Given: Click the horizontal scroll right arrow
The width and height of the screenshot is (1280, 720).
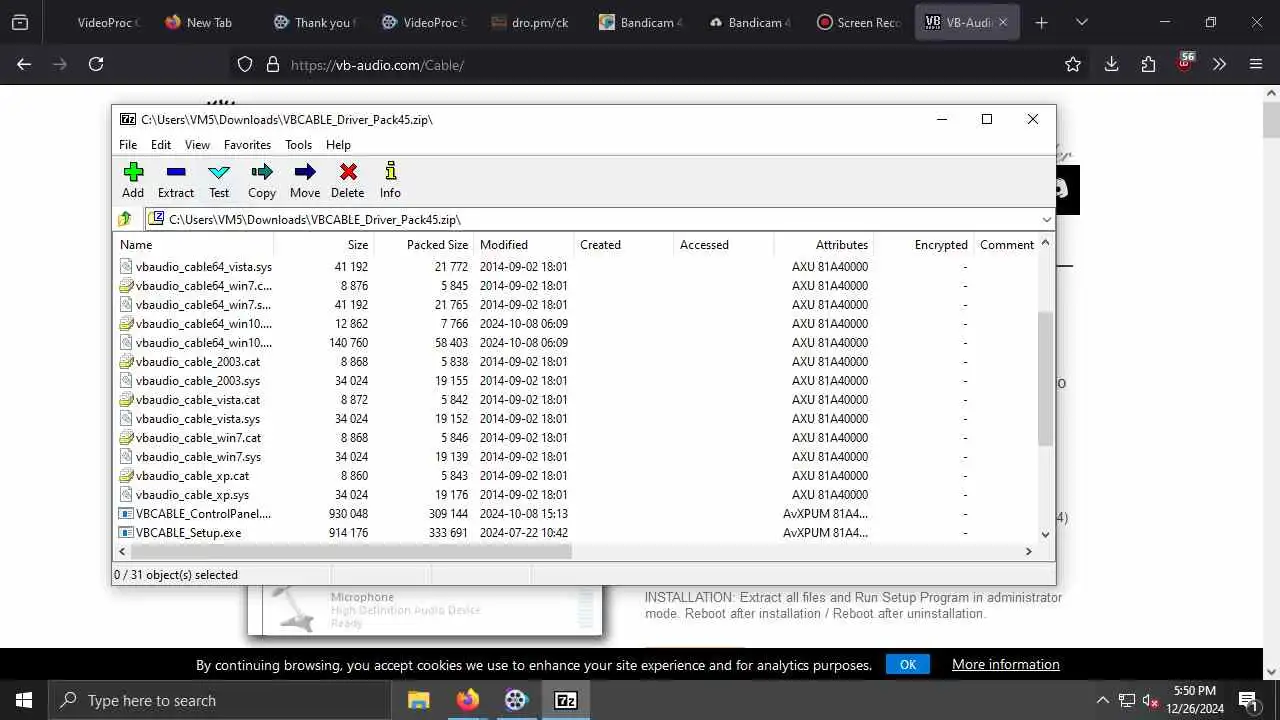Looking at the screenshot, I should (1028, 551).
